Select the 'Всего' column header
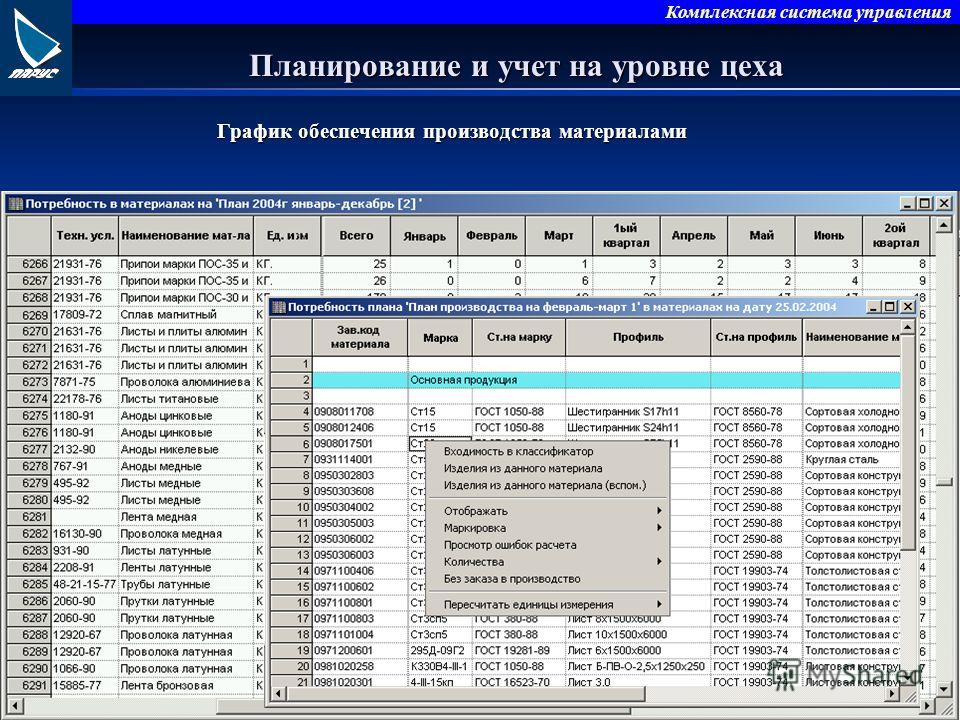 tap(356, 236)
